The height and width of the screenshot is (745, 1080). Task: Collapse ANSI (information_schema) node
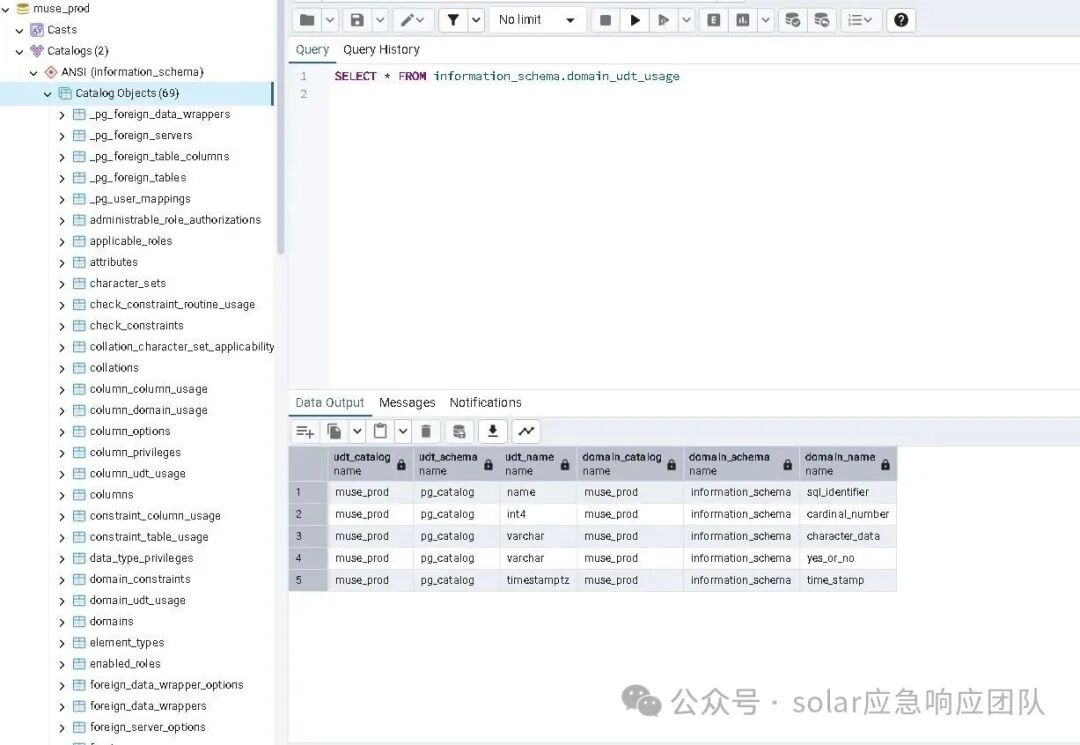(x=33, y=73)
